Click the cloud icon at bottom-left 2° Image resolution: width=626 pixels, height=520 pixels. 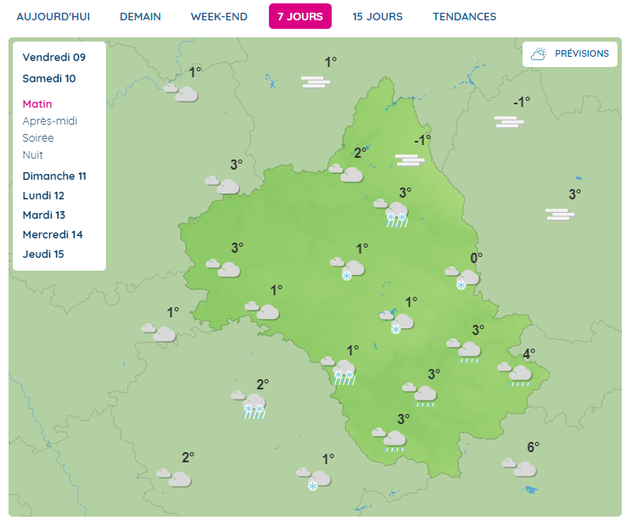click(x=174, y=478)
